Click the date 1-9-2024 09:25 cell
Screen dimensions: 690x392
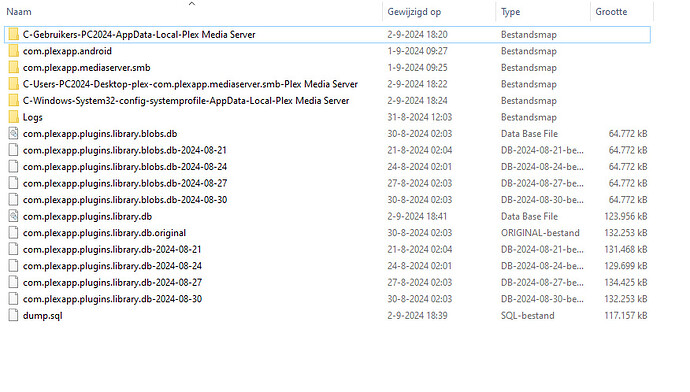pos(417,67)
